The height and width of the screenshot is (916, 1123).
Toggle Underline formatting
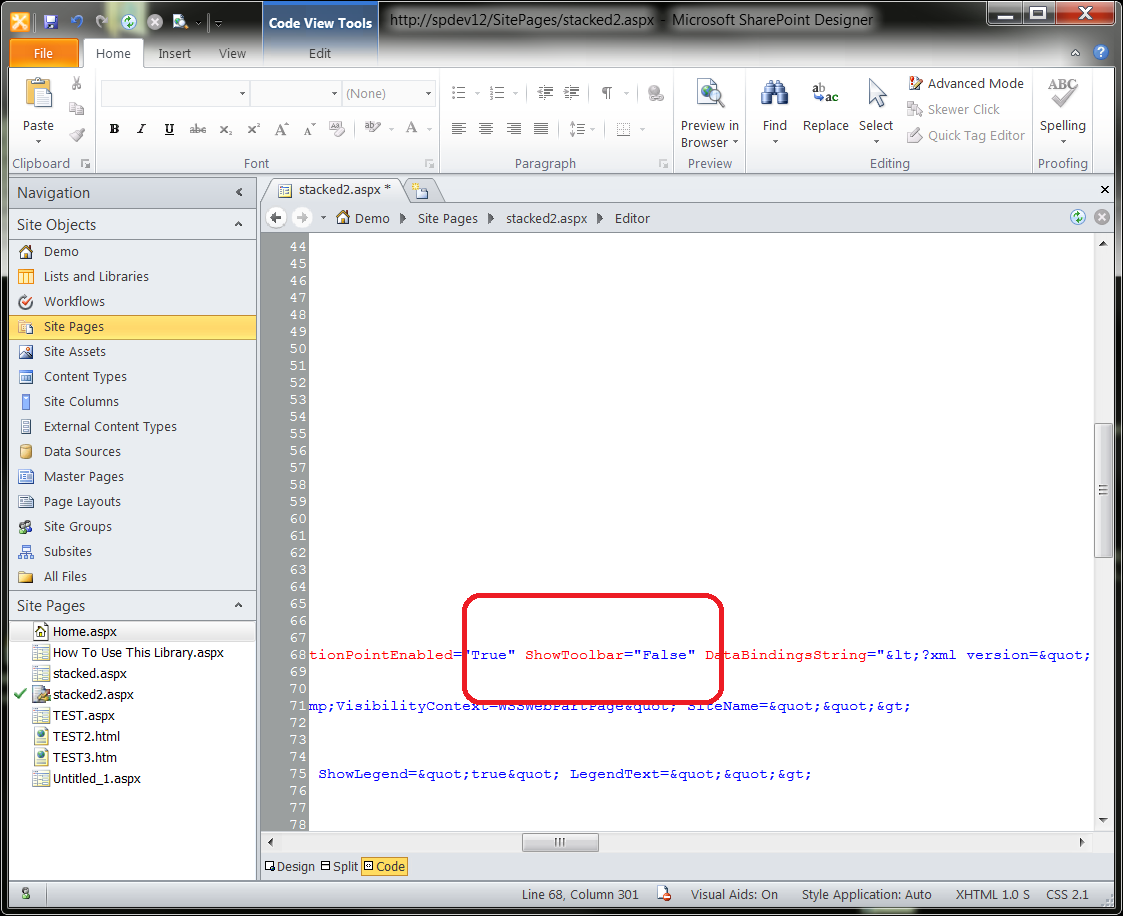click(169, 129)
